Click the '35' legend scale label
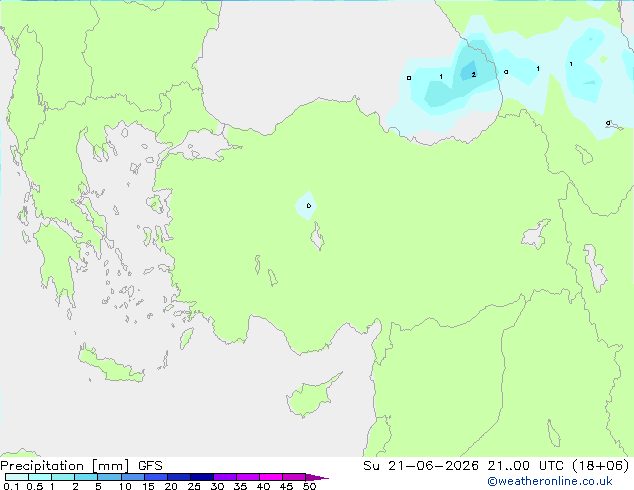Image resolution: width=634 pixels, height=490 pixels. 240,486
